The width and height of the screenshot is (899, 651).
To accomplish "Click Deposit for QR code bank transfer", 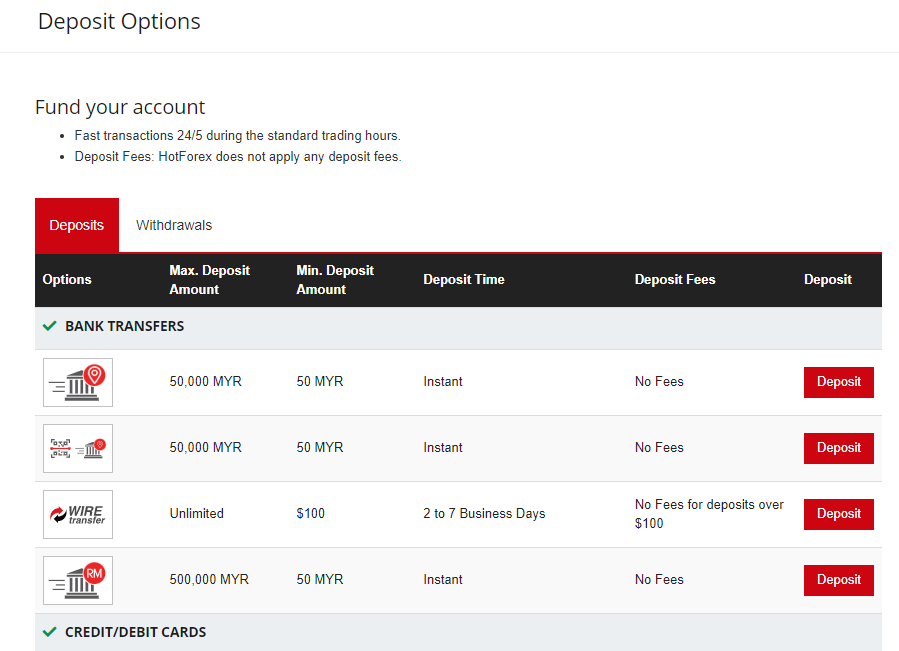I will coord(839,449).
